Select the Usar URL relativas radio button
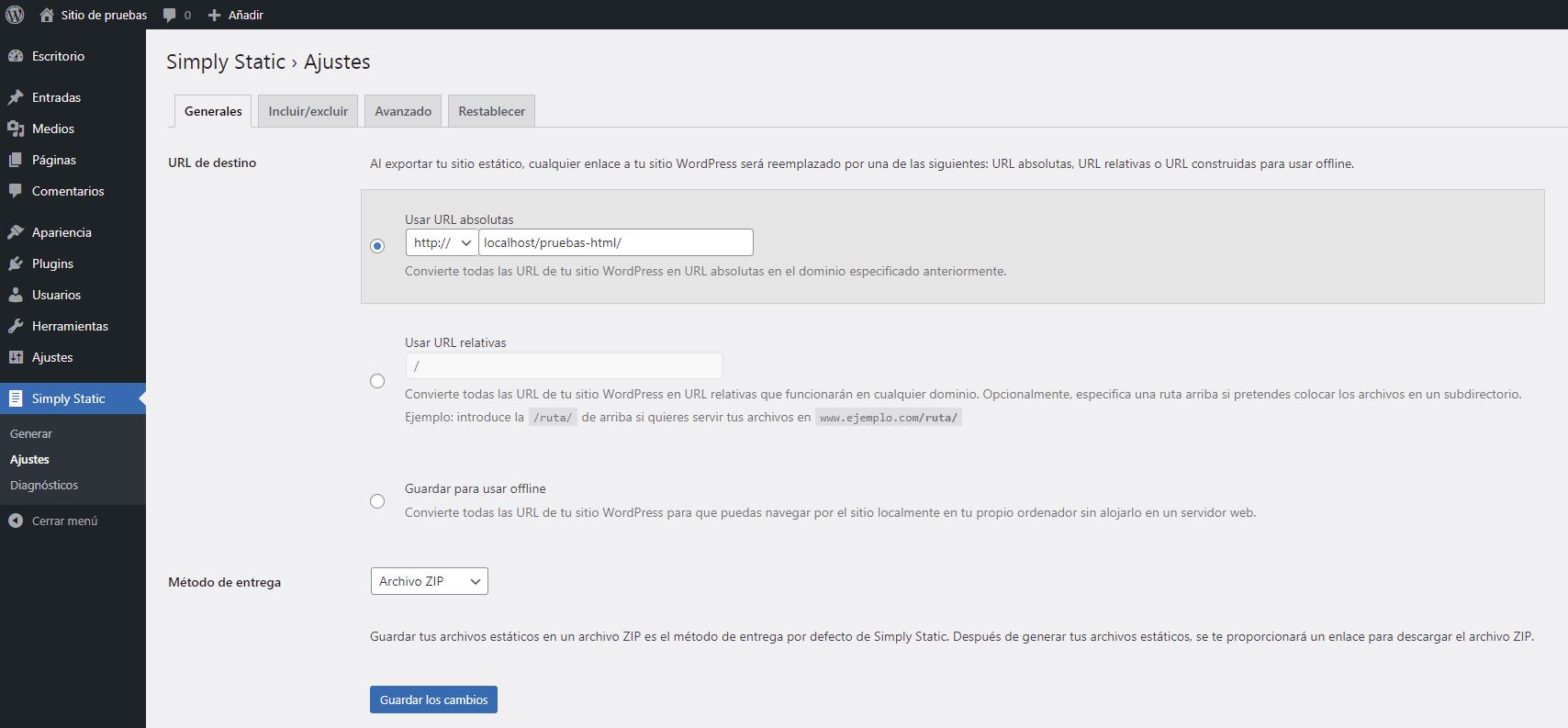The image size is (1568, 728). tap(377, 381)
